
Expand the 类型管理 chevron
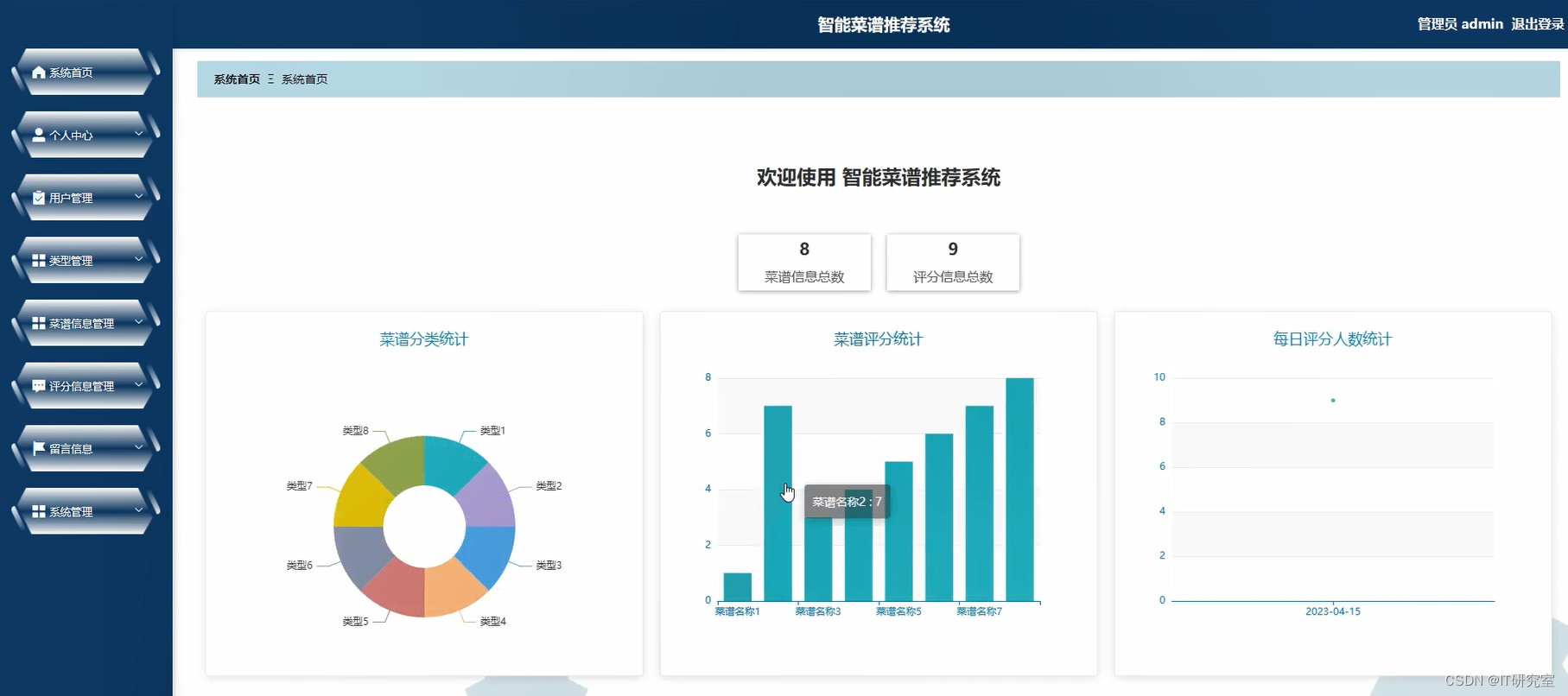tap(138, 259)
